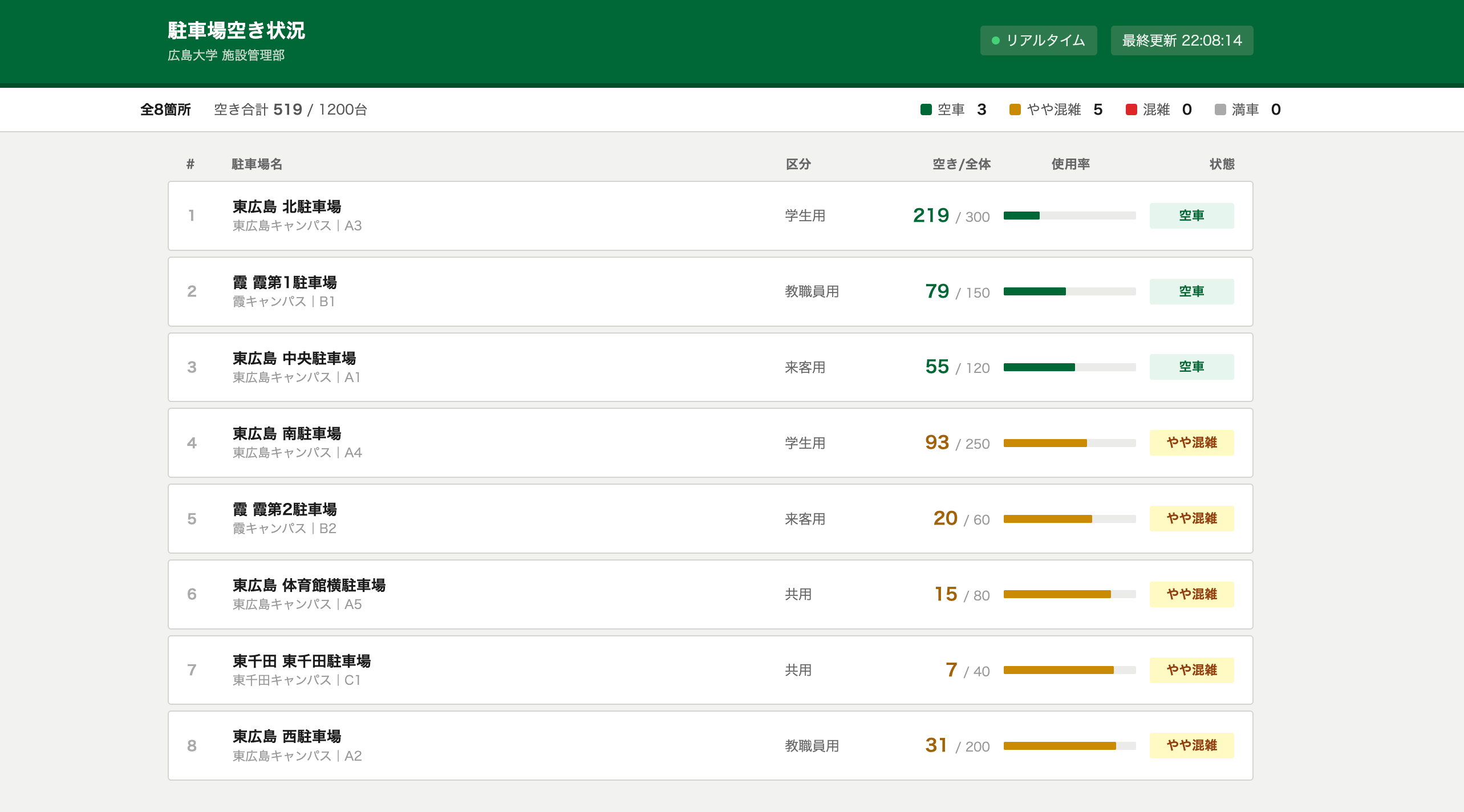Click the yellow やや混雑 legend indicator

tap(1015, 109)
